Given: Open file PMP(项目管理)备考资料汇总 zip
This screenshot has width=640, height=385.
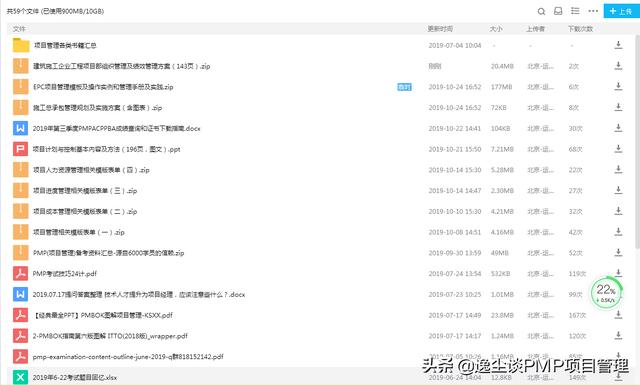Looking at the screenshot, I should (109, 253).
